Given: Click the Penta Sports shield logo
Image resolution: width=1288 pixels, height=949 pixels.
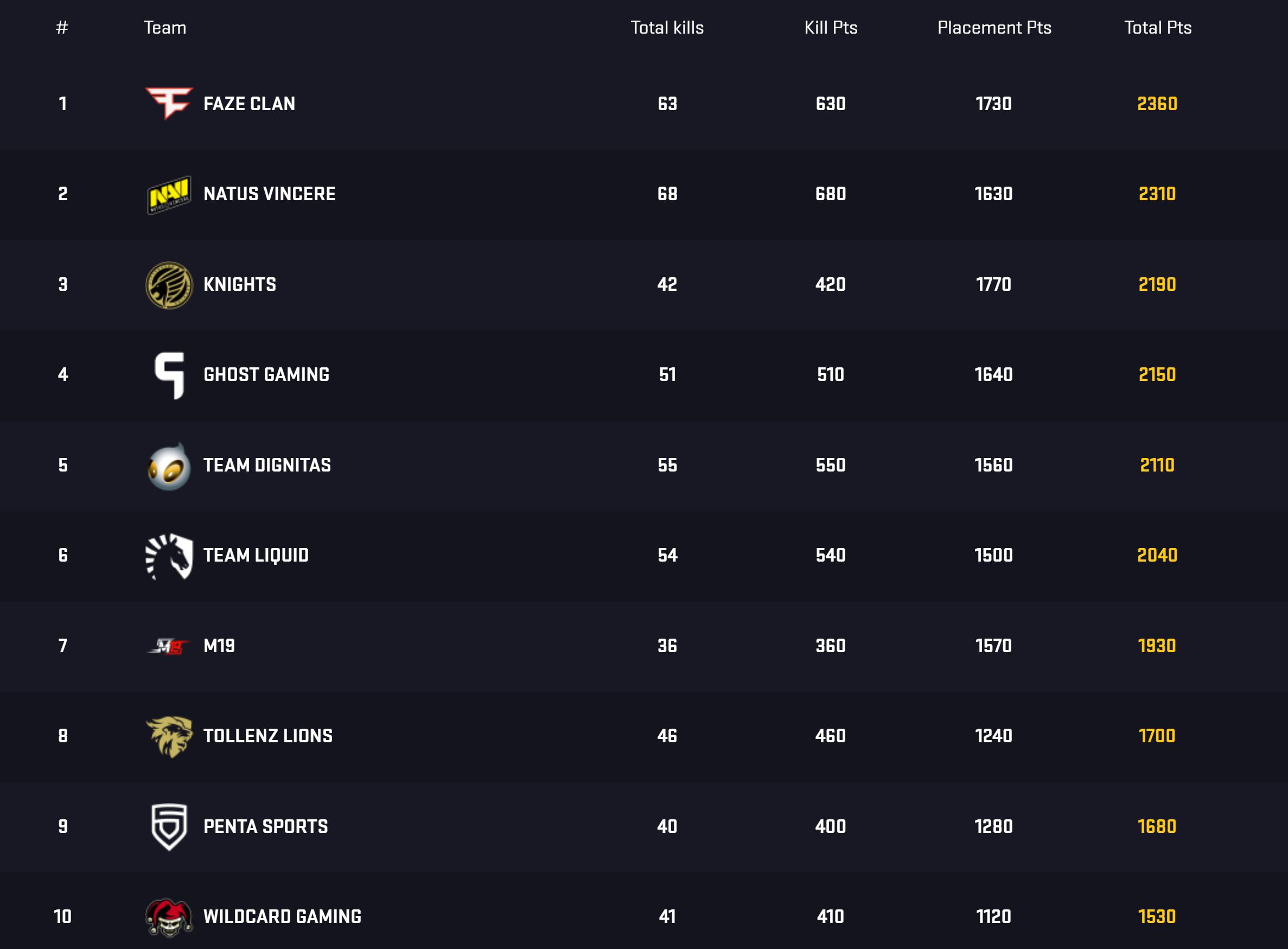Looking at the screenshot, I should point(169,826).
